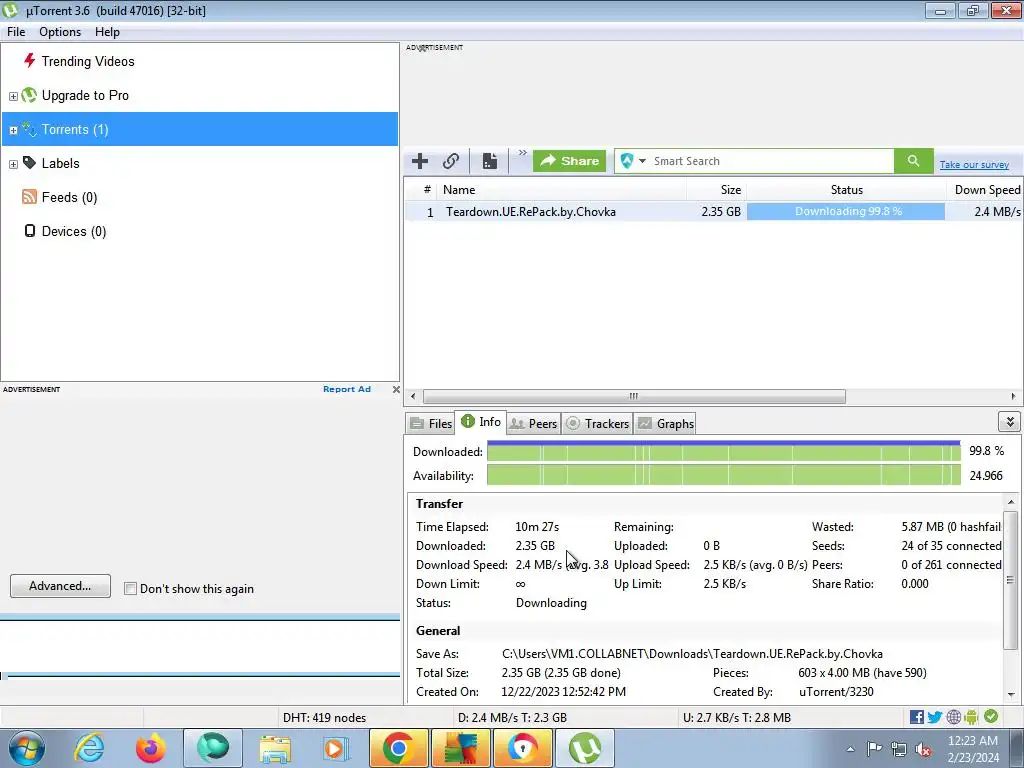1024x768 pixels.
Task: Click the green Share button
Action: 569,161
